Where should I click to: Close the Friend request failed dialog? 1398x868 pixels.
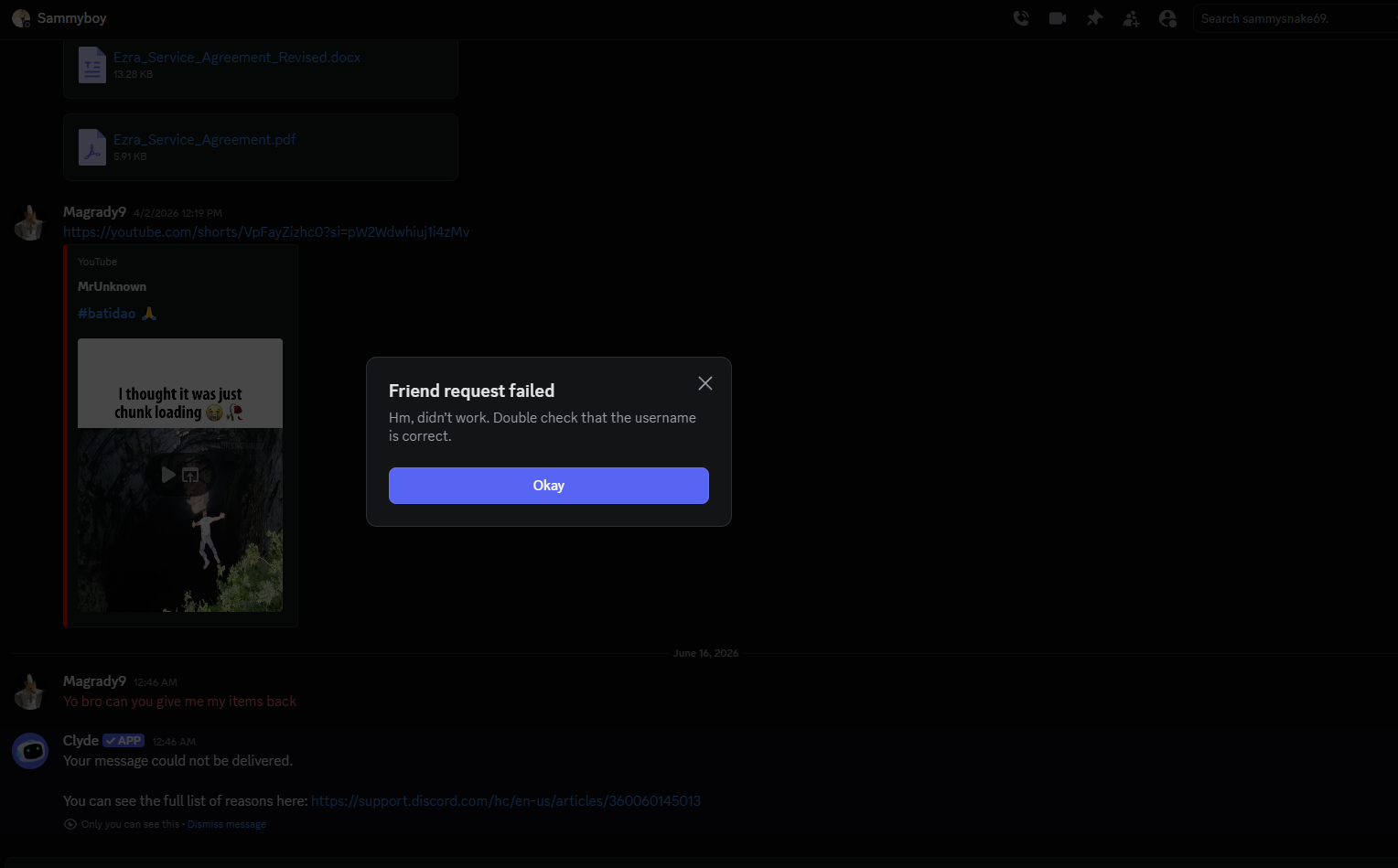[x=705, y=383]
